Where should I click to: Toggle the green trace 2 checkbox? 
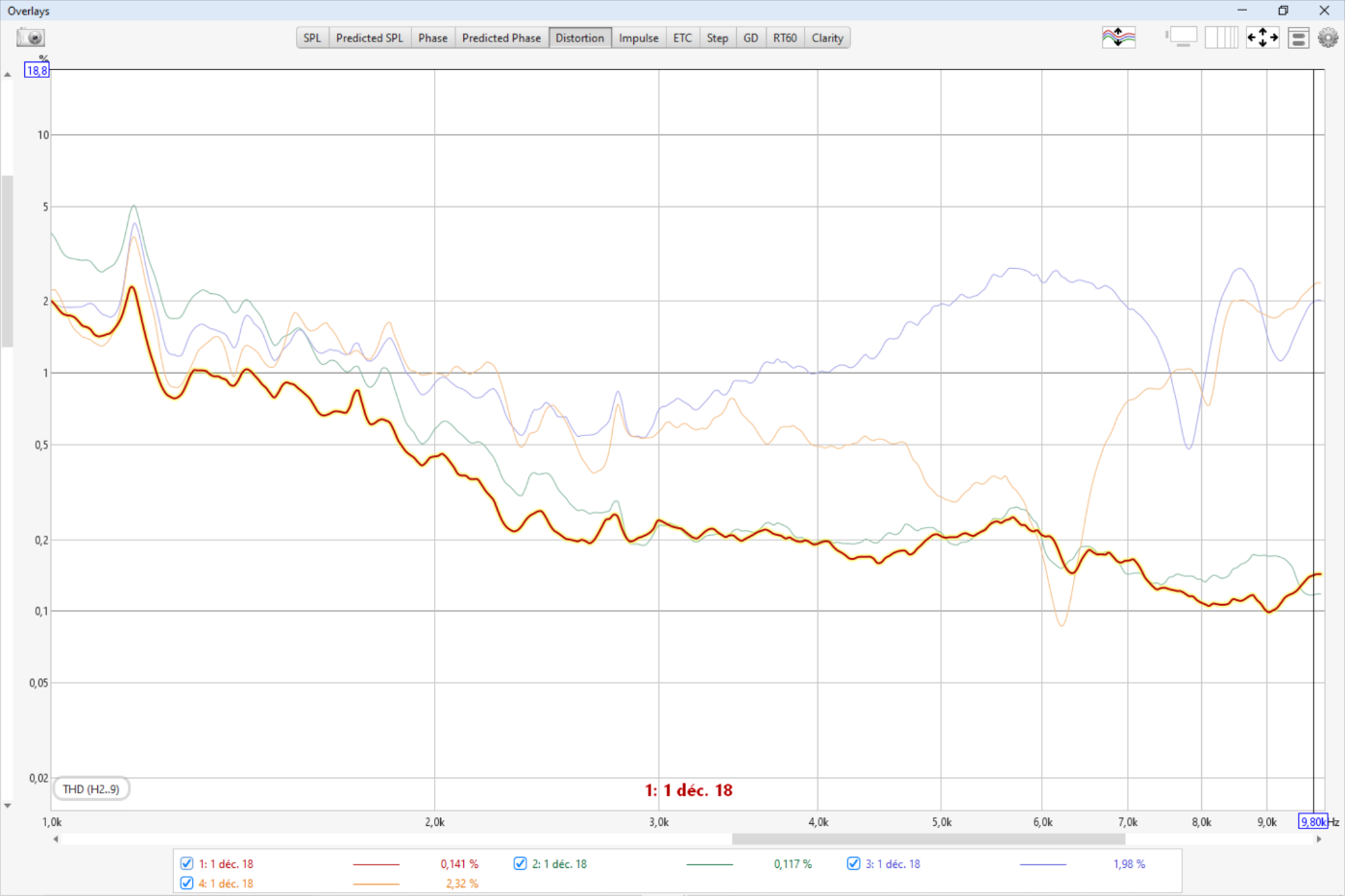pyautogui.click(x=520, y=863)
